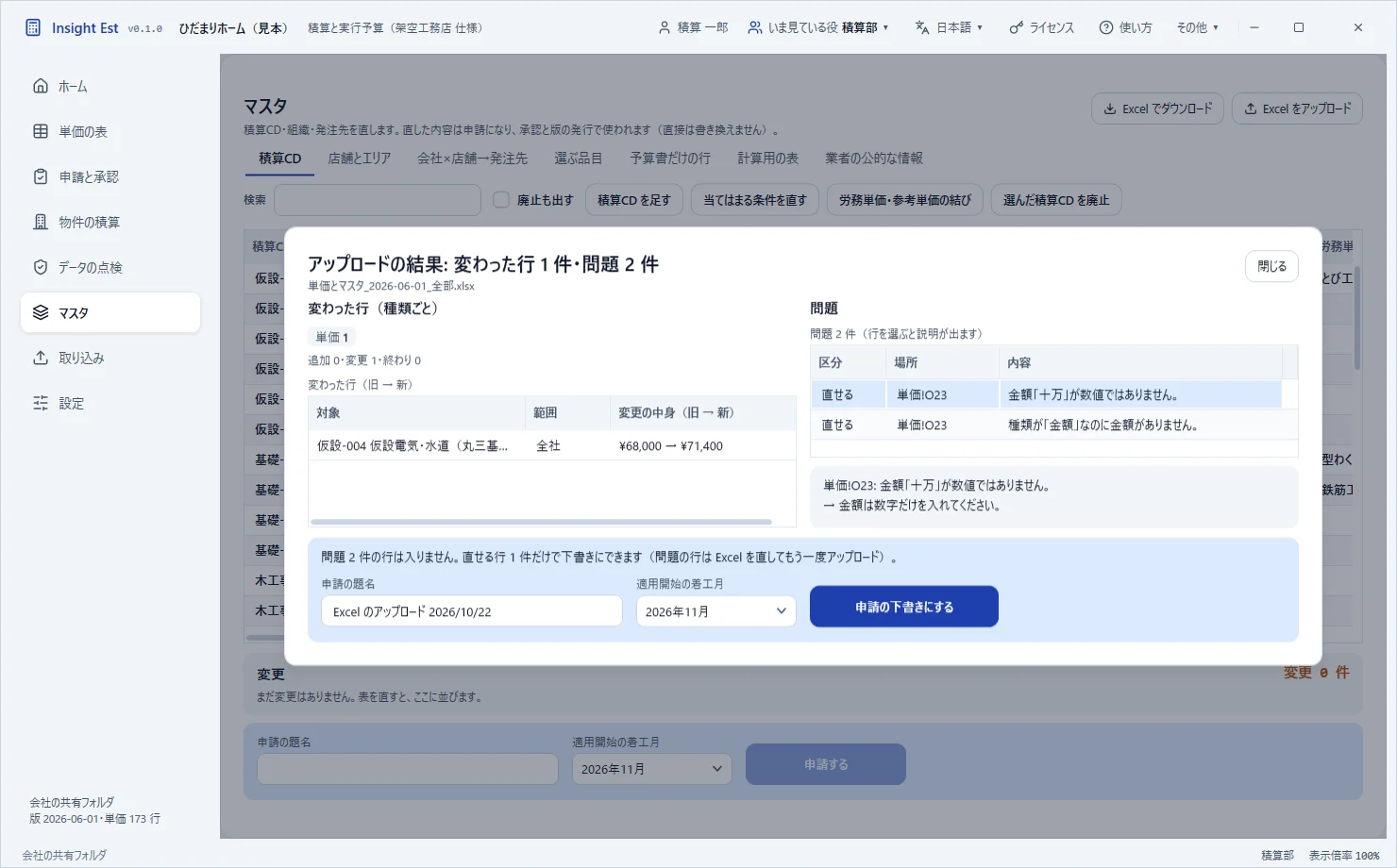Open the 日本語 language dropdown
Image resolution: width=1397 pixels, height=868 pixels.
pos(950,27)
